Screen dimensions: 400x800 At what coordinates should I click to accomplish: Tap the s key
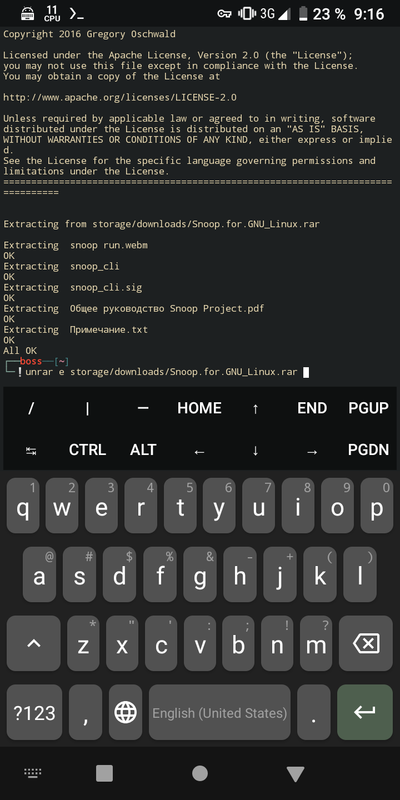(79, 574)
